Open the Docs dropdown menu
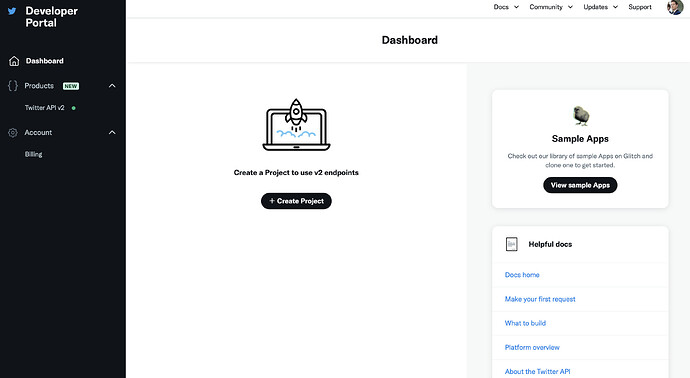The height and width of the screenshot is (378, 690). click(506, 7)
